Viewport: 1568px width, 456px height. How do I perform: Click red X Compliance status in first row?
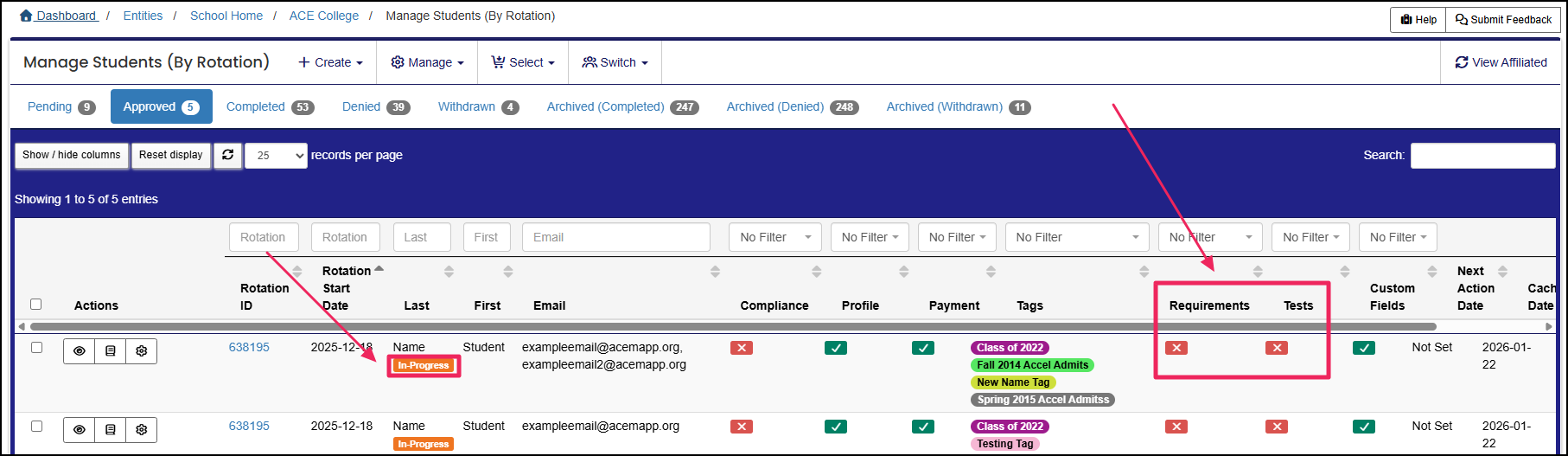[x=742, y=348]
